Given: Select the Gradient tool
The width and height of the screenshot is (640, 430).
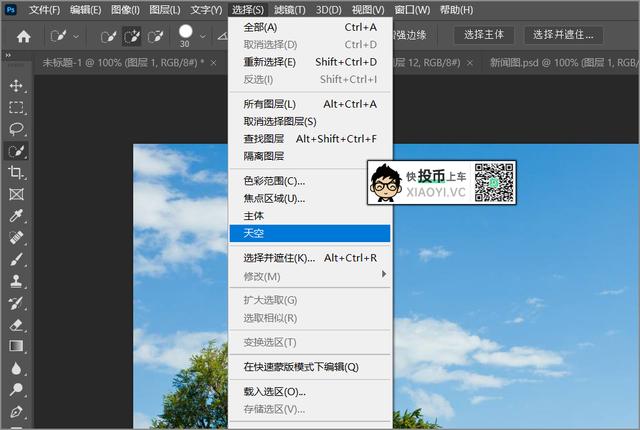Looking at the screenshot, I should (x=16, y=346).
